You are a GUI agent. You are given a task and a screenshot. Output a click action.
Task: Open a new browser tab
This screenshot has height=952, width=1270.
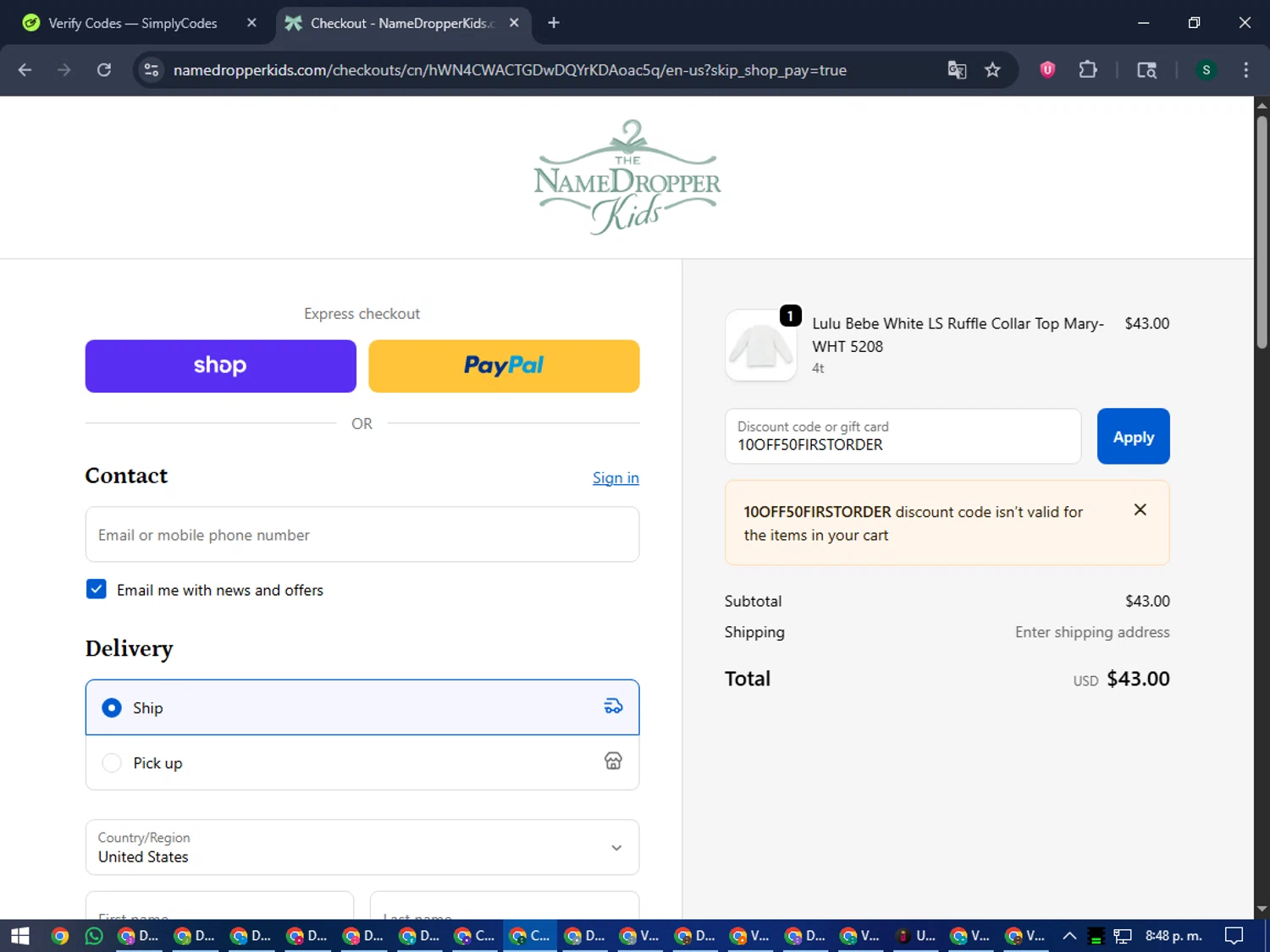pyautogui.click(x=554, y=23)
